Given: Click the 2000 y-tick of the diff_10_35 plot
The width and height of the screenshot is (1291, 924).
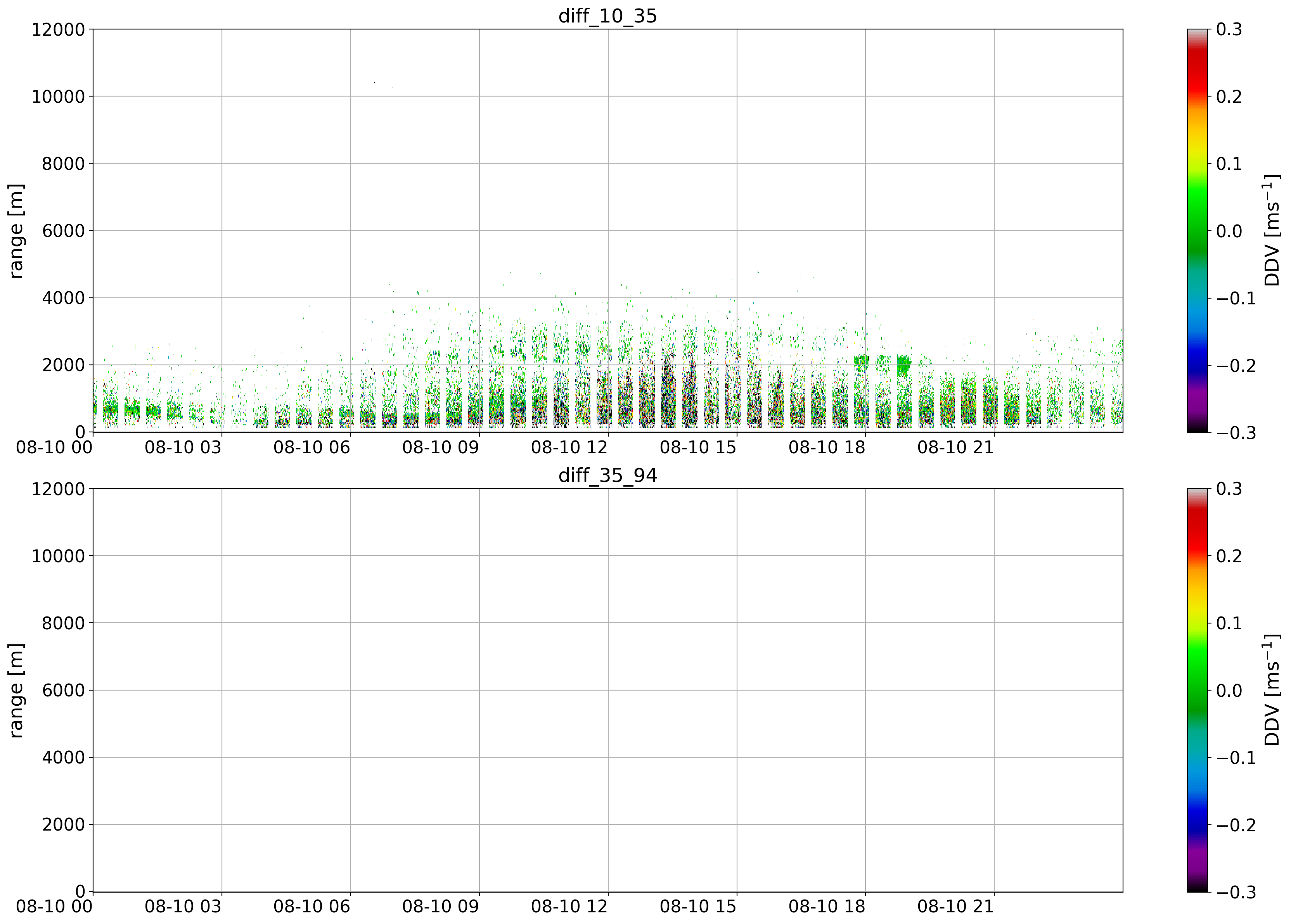Looking at the screenshot, I should 63,365.
